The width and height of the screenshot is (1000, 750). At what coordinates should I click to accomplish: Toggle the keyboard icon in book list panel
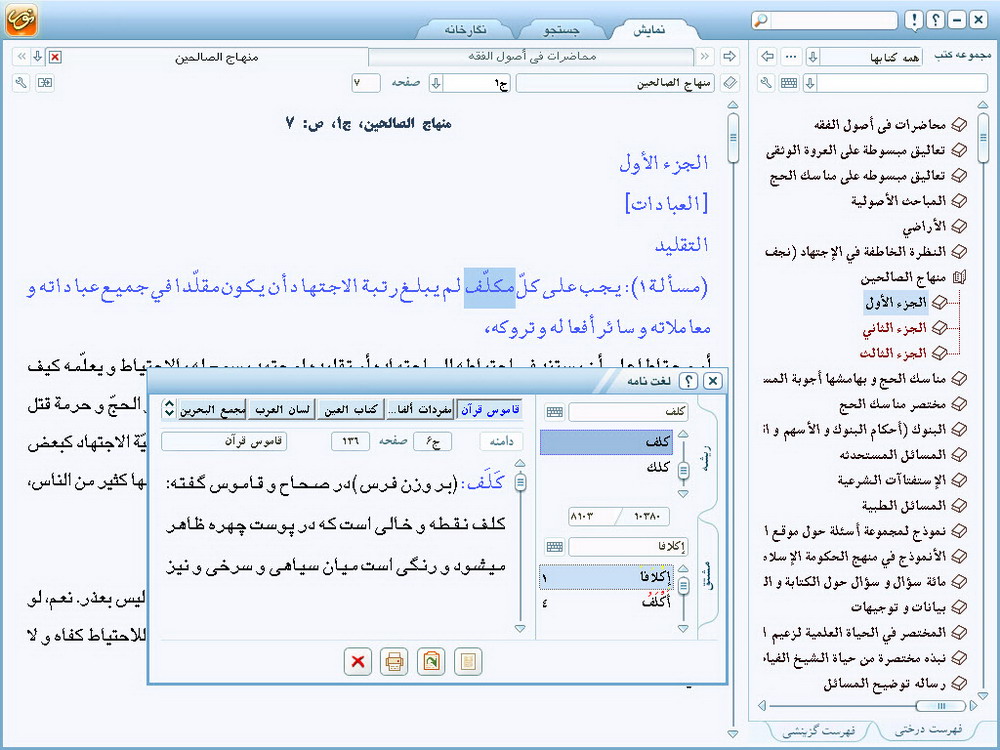(789, 83)
